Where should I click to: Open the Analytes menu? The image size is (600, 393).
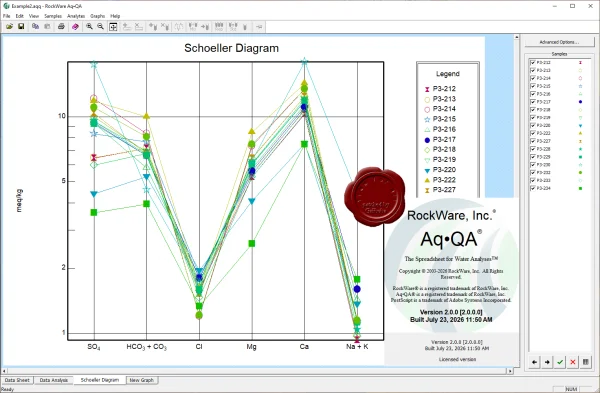point(76,16)
